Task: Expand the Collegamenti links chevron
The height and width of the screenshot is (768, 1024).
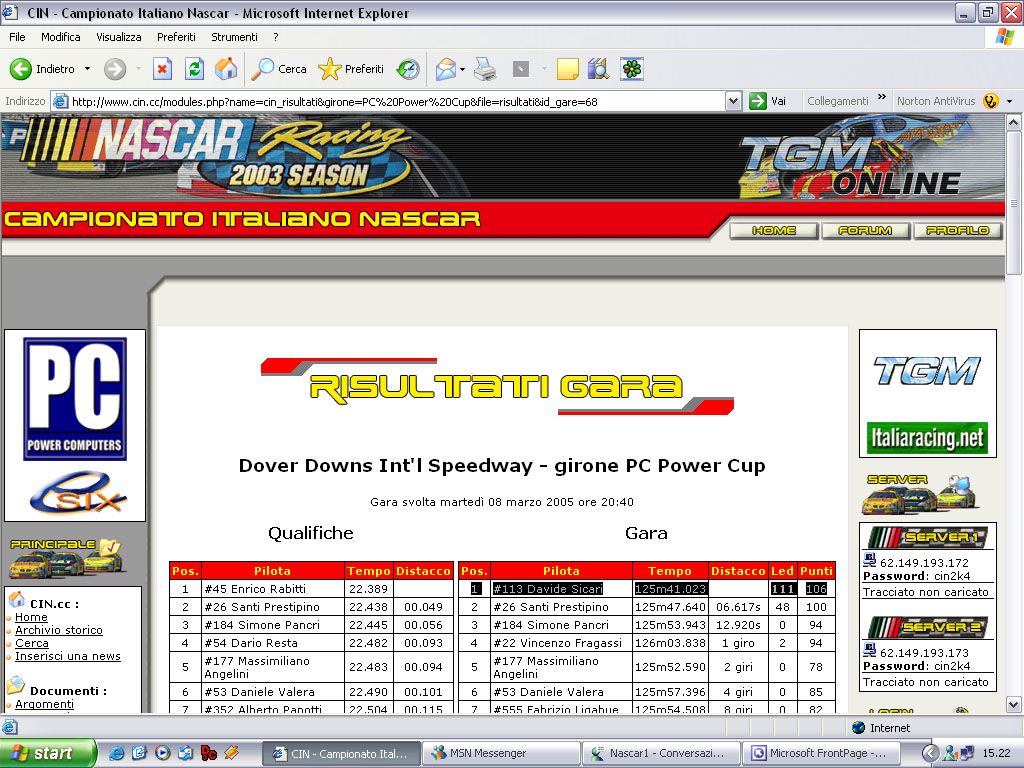Action: click(x=882, y=97)
